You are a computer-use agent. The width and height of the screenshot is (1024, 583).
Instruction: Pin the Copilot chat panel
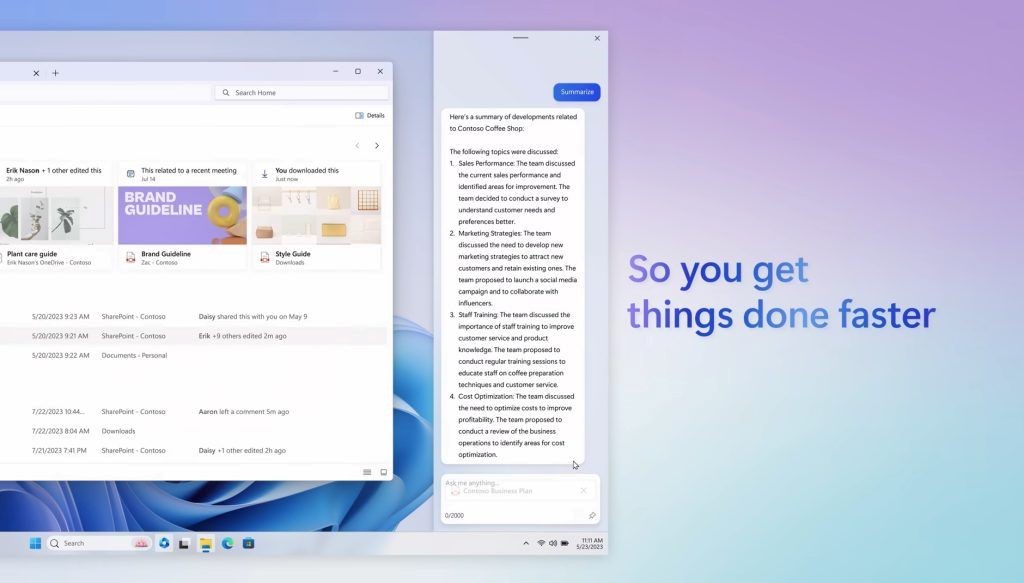coord(592,516)
